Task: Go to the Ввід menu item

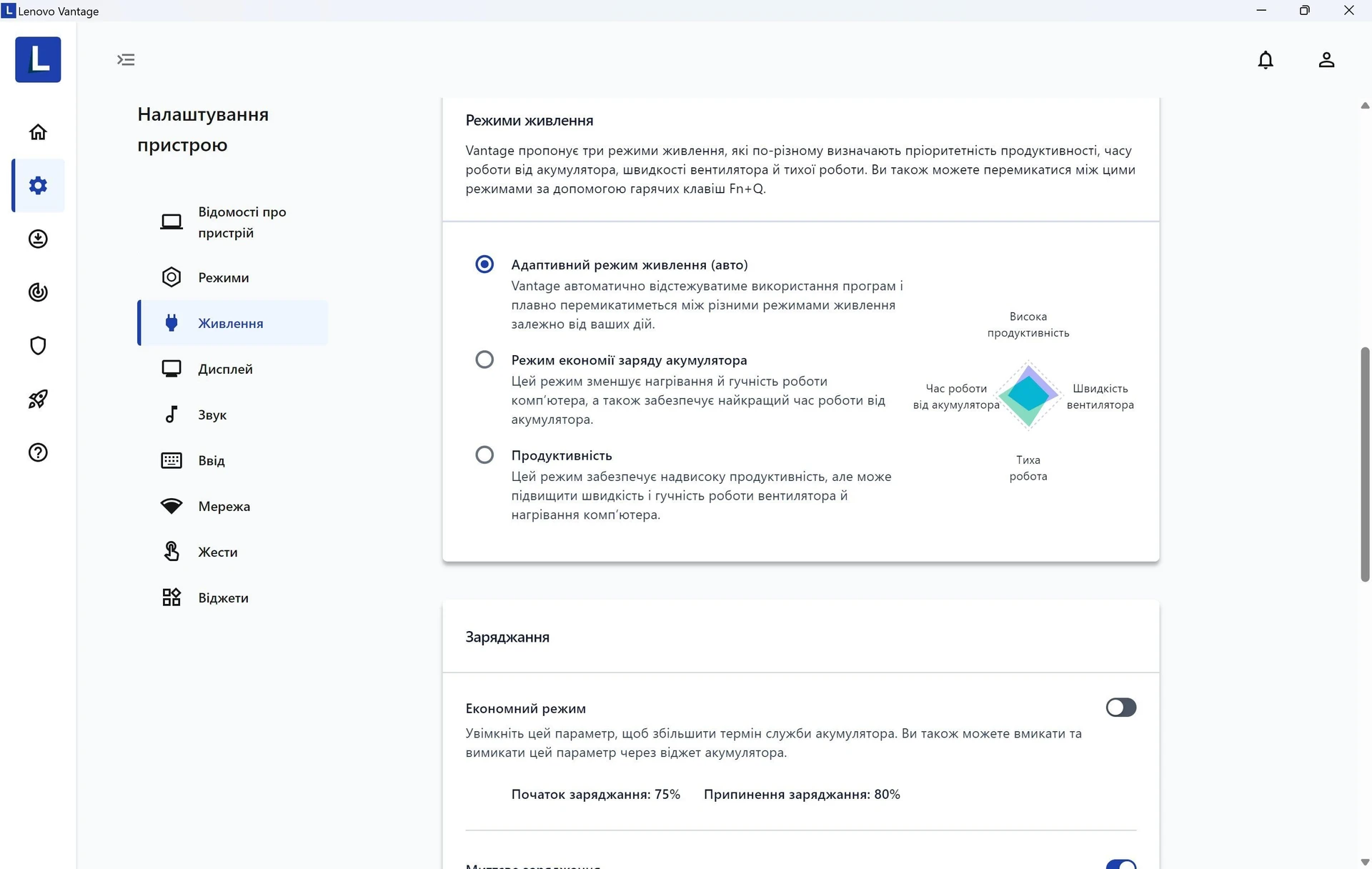Action: (233, 460)
